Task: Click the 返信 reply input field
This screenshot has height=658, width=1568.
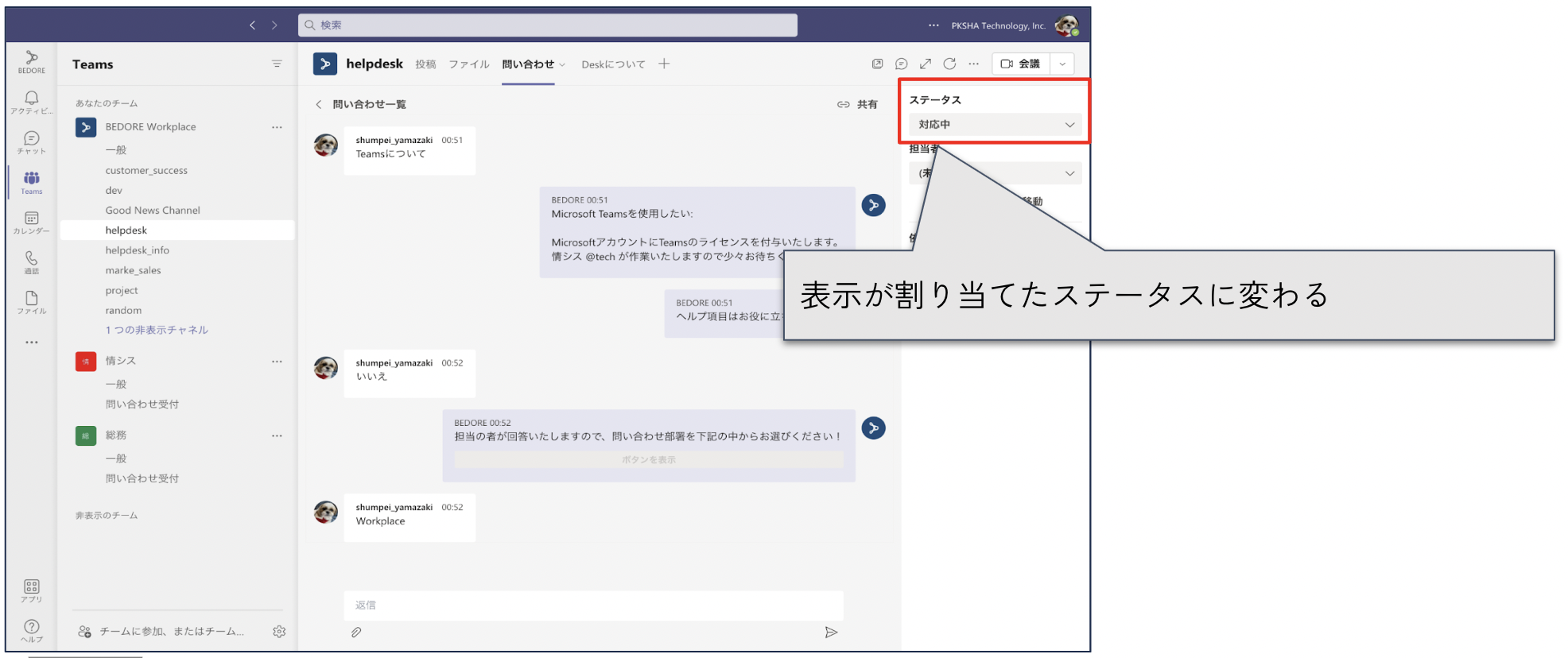Action: tap(593, 606)
